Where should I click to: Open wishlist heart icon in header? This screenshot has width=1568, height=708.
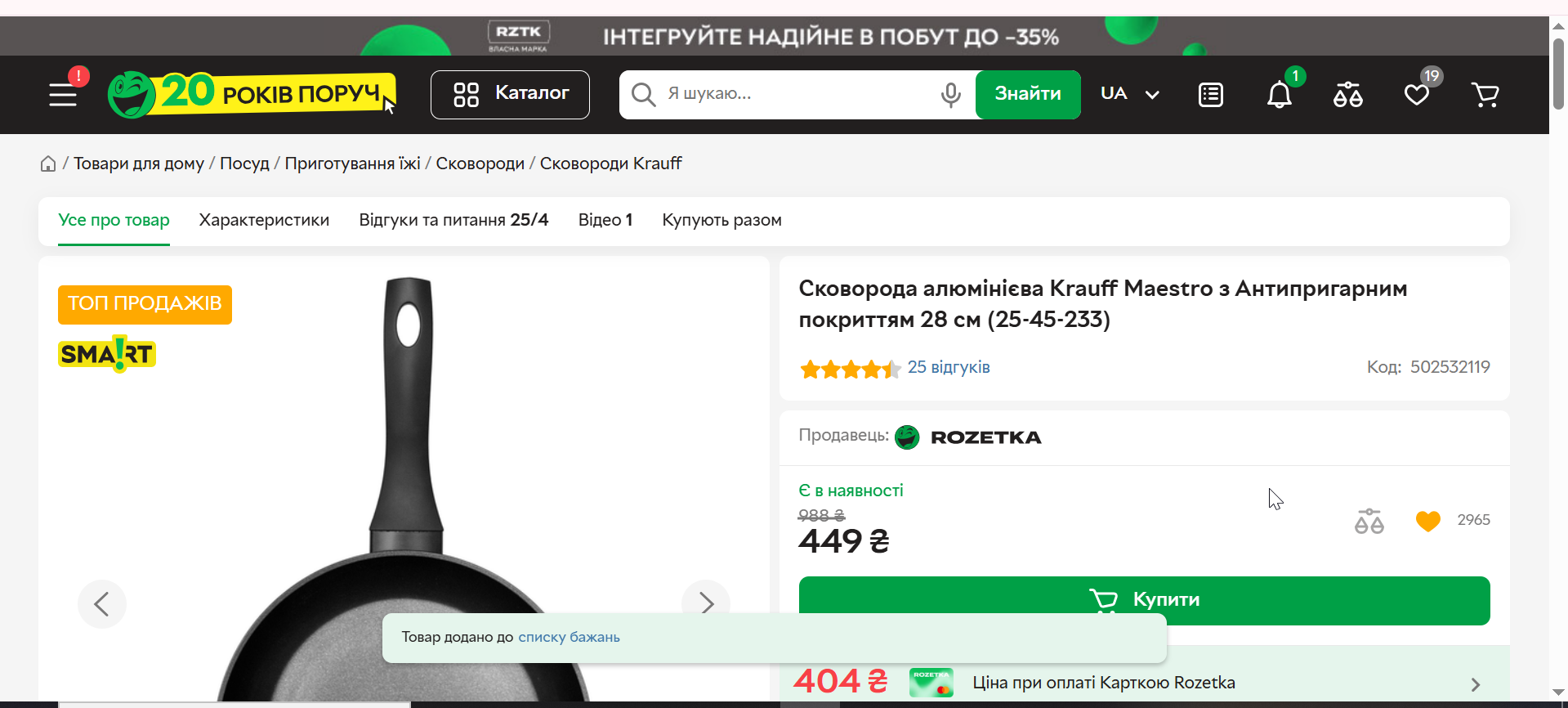click(x=1417, y=95)
